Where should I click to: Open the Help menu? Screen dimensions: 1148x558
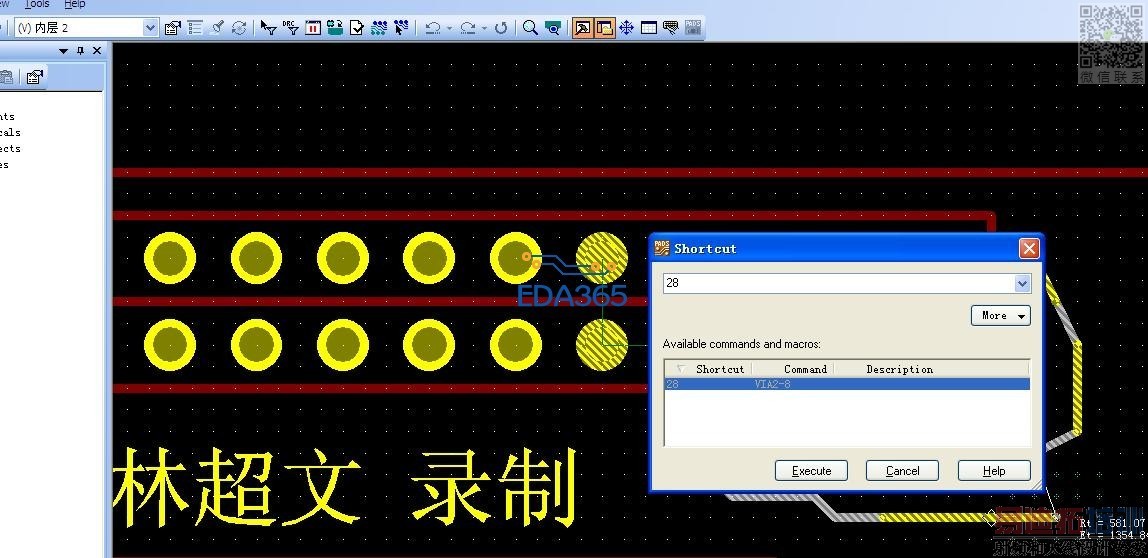[75, 4]
